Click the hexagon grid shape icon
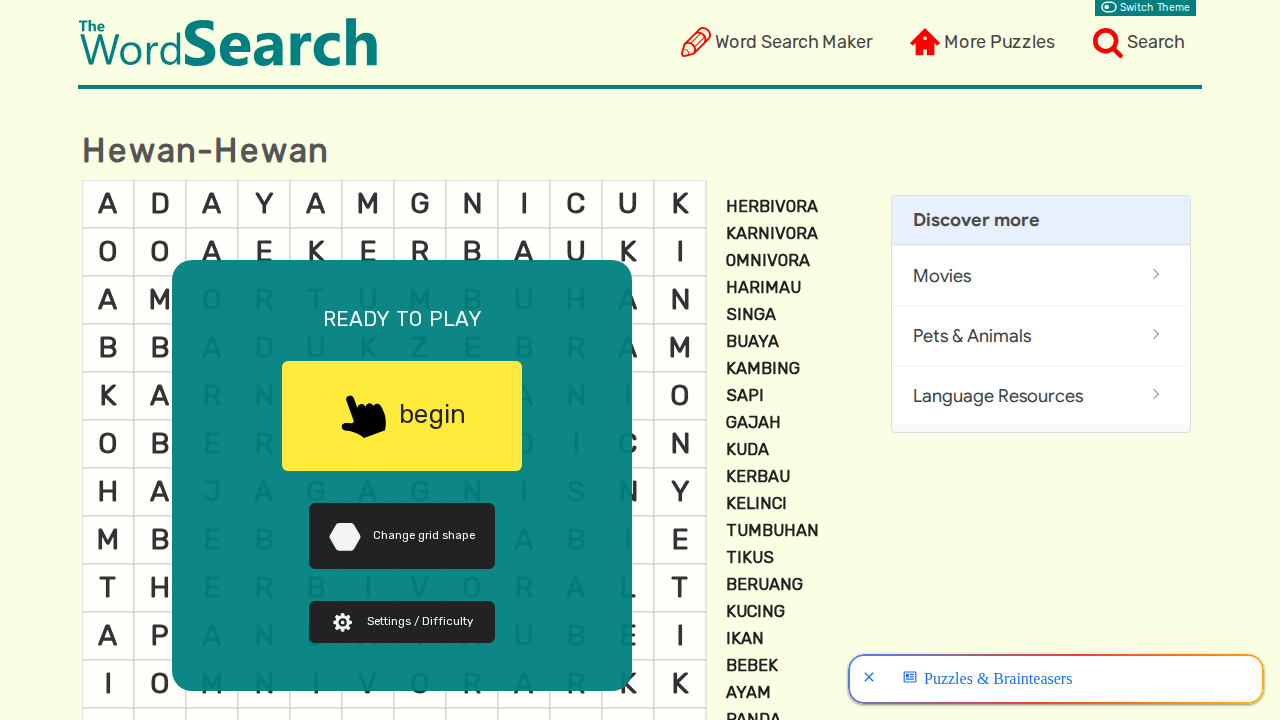The width and height of the screenshot is (1280, 720). click(x=345, y=536)
